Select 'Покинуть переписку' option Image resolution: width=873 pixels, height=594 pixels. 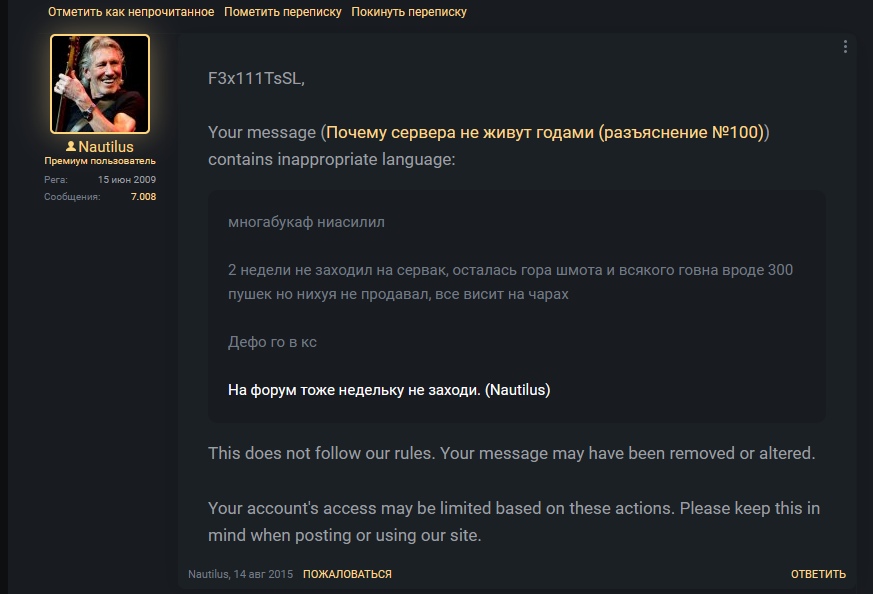pos(409,12)
